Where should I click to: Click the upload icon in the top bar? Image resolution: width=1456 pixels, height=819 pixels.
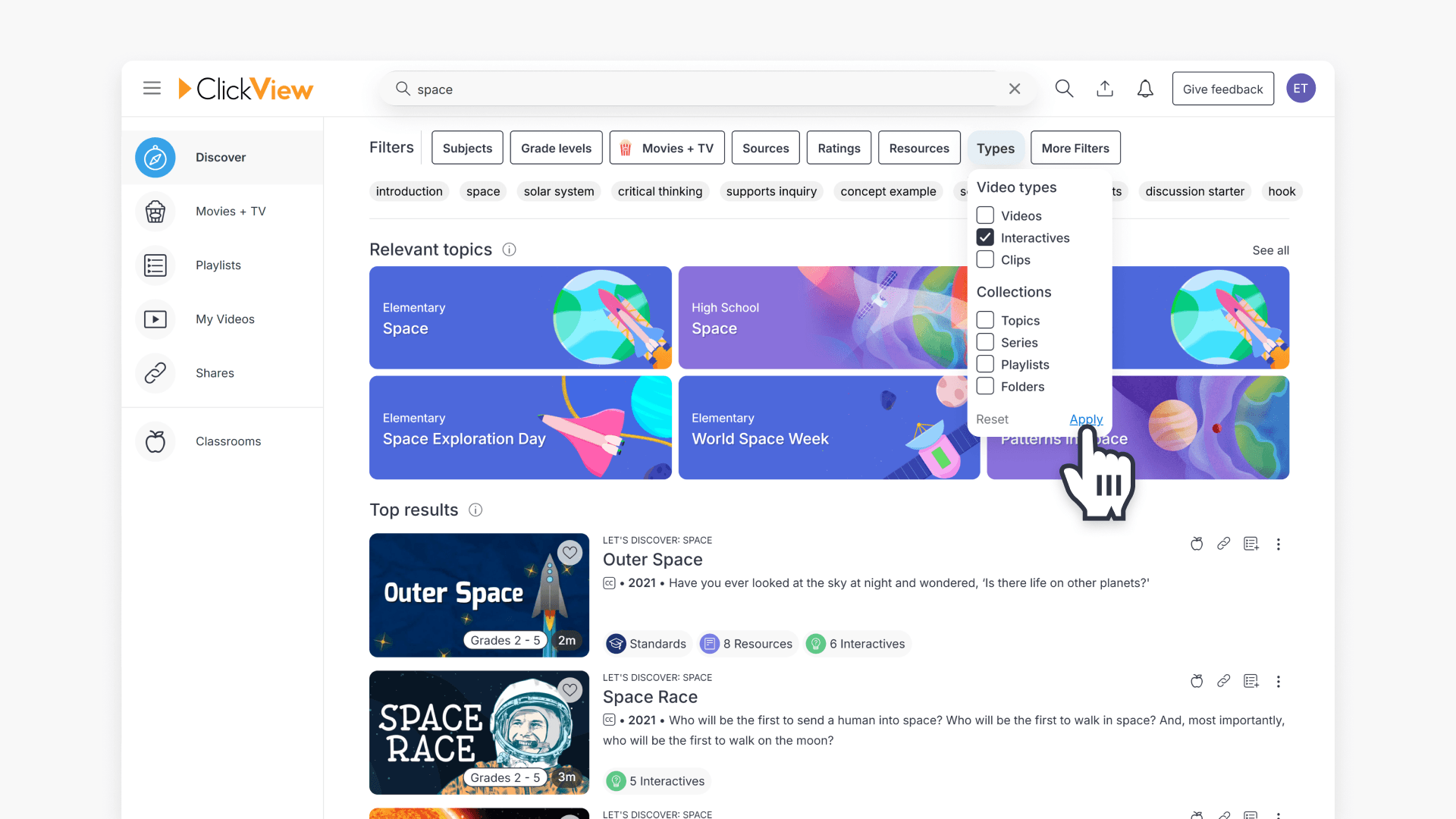pyautogui.click(x=1105, y=88)
